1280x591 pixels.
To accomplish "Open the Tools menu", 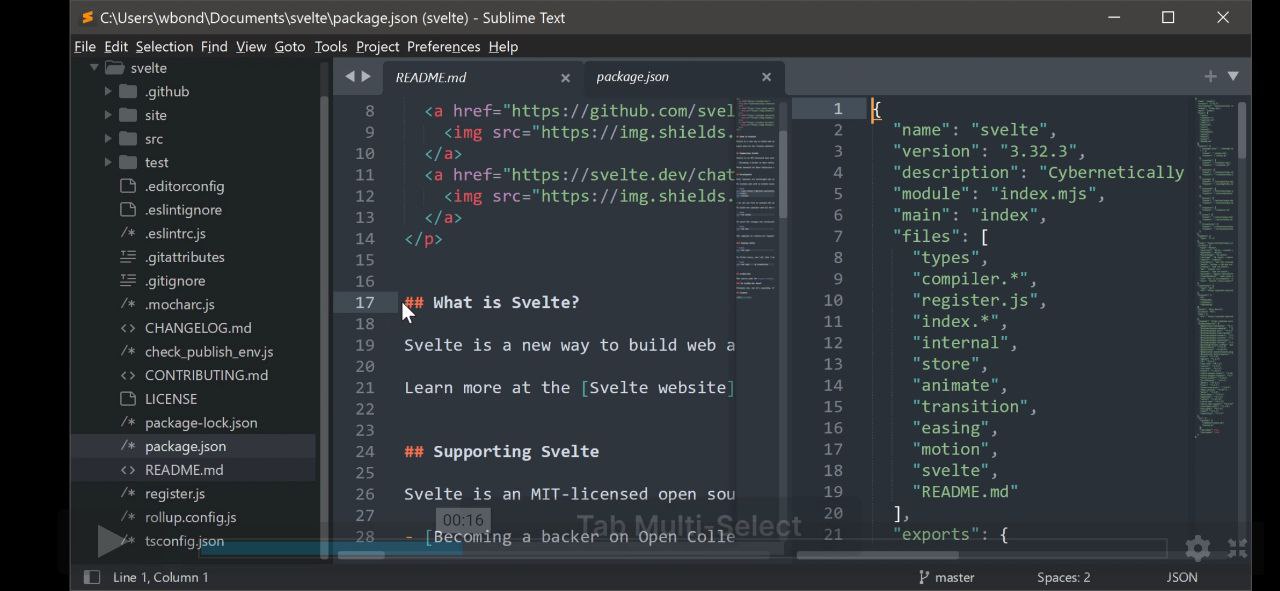I will click(331, 47).
